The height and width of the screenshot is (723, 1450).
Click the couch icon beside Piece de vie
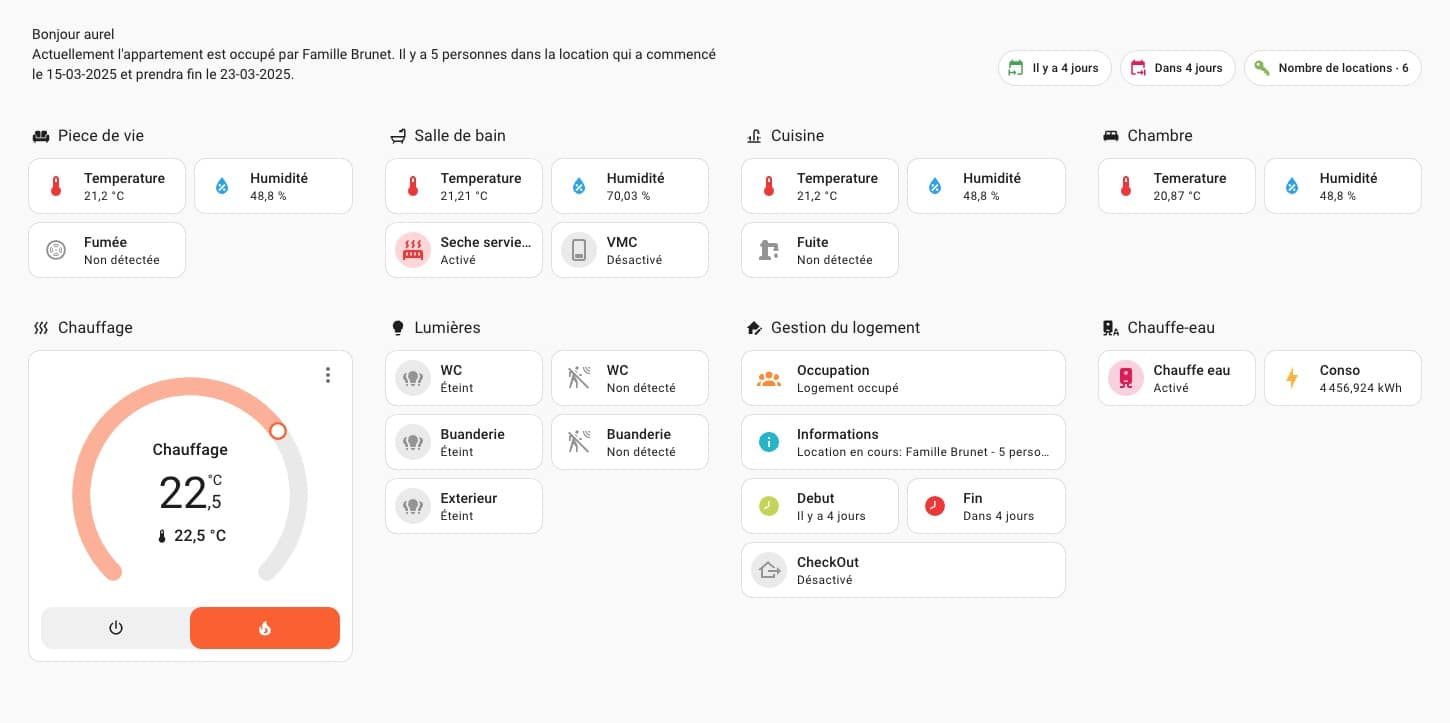pos(41,136)
